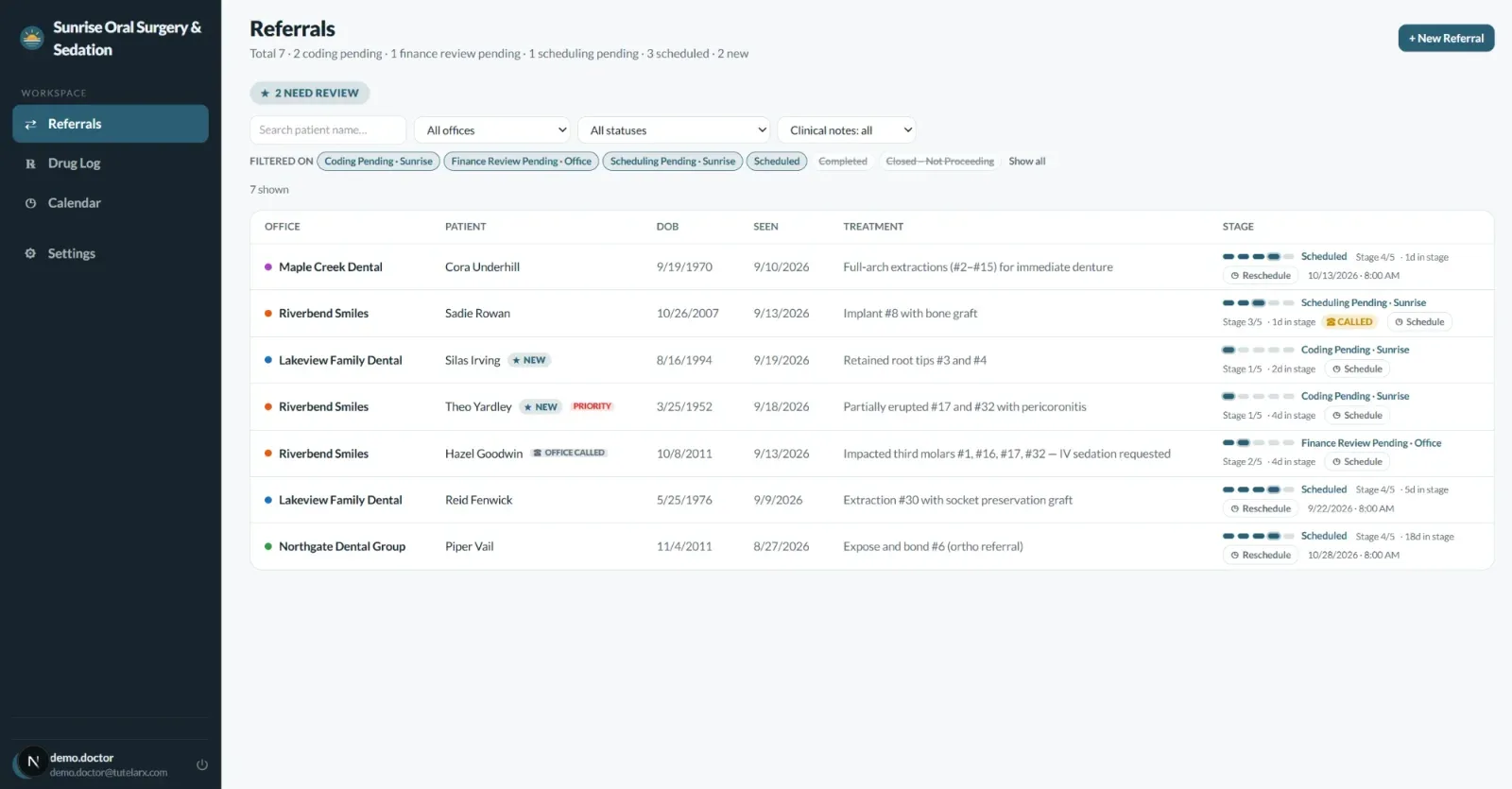Toggle the Scheduled filter chip
Viewport: 1512px width, 789px height.
777,162
